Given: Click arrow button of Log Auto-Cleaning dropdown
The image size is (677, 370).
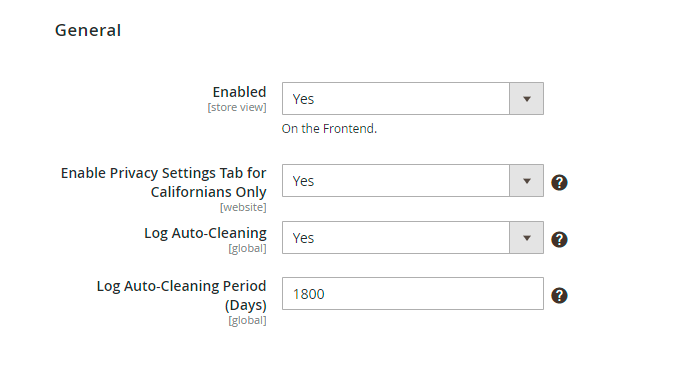Looking at the screenshot, I should [526, 238].
